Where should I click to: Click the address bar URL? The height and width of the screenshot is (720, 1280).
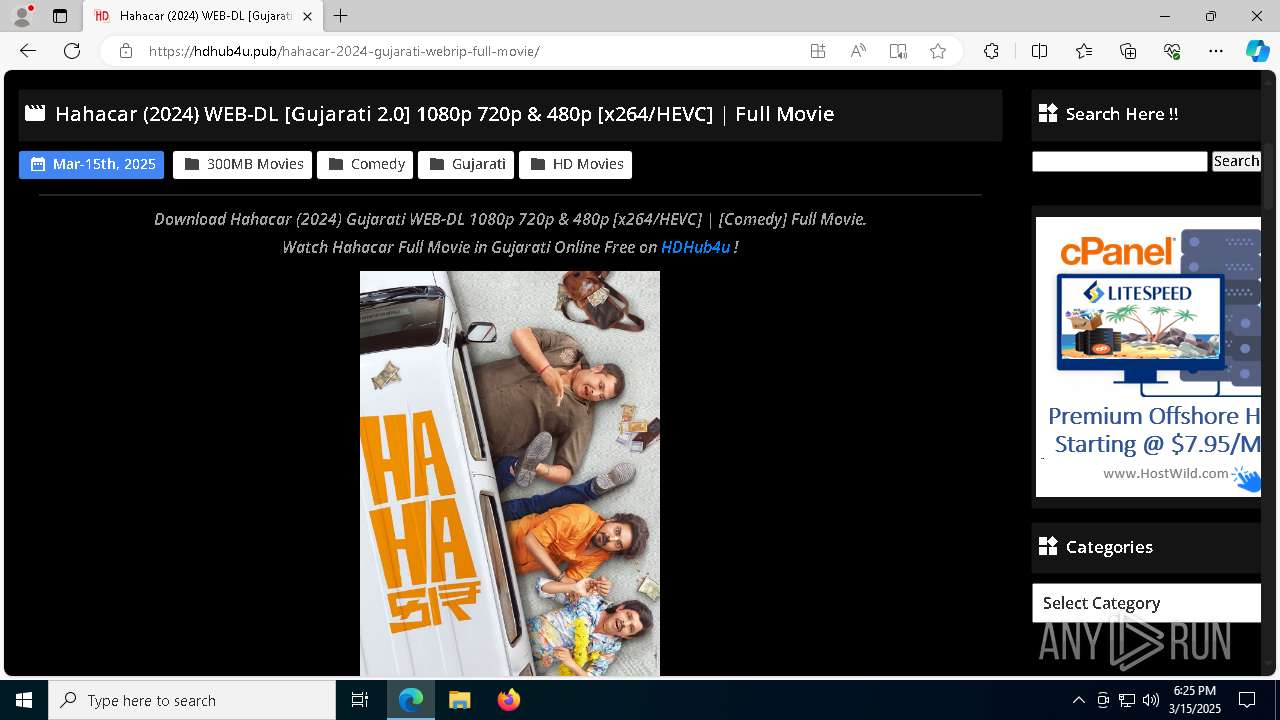[344, 51]
